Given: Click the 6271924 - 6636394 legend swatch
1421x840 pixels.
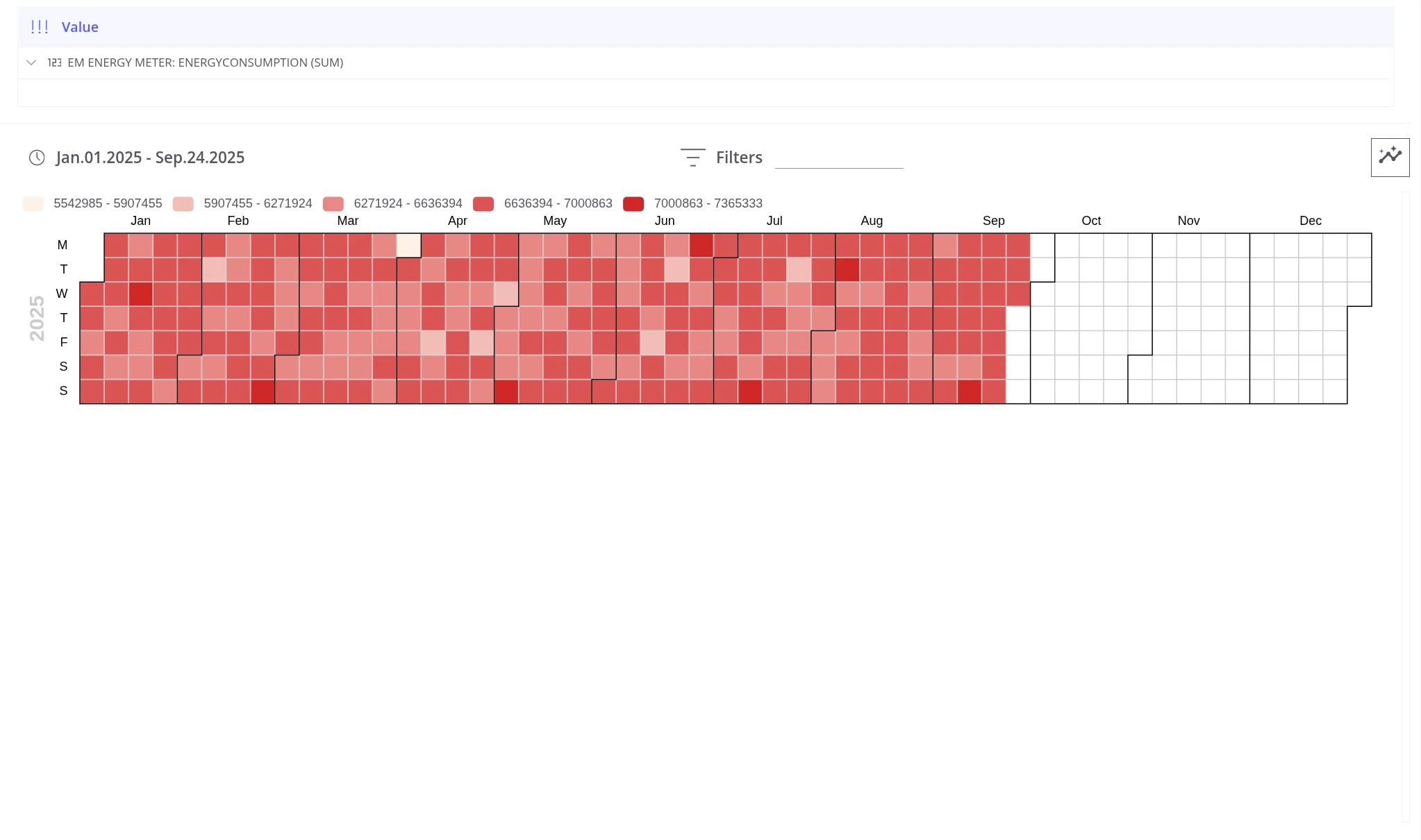Looking at the screenshot, I should 333,203.
